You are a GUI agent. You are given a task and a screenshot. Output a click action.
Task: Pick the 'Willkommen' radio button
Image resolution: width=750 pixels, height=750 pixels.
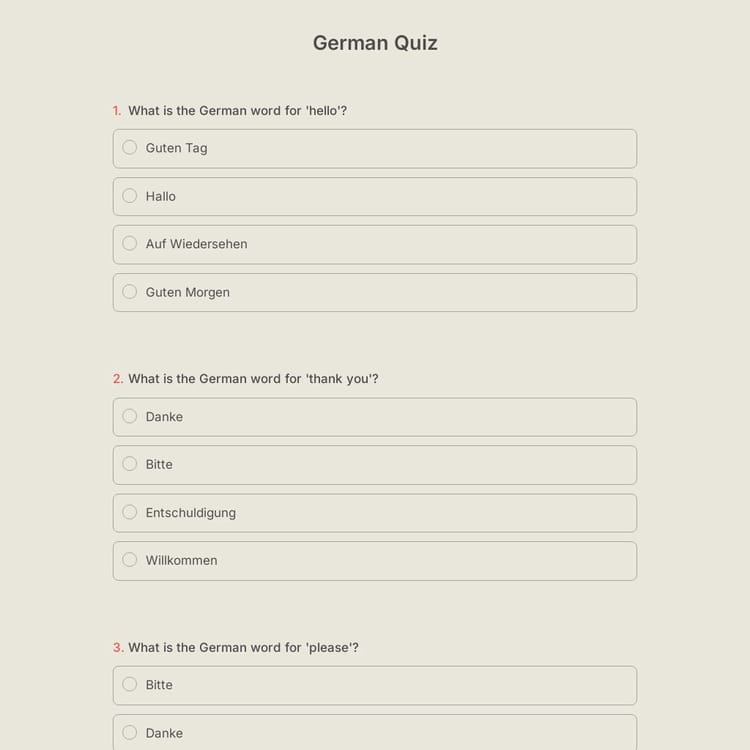tap(130, 560)
